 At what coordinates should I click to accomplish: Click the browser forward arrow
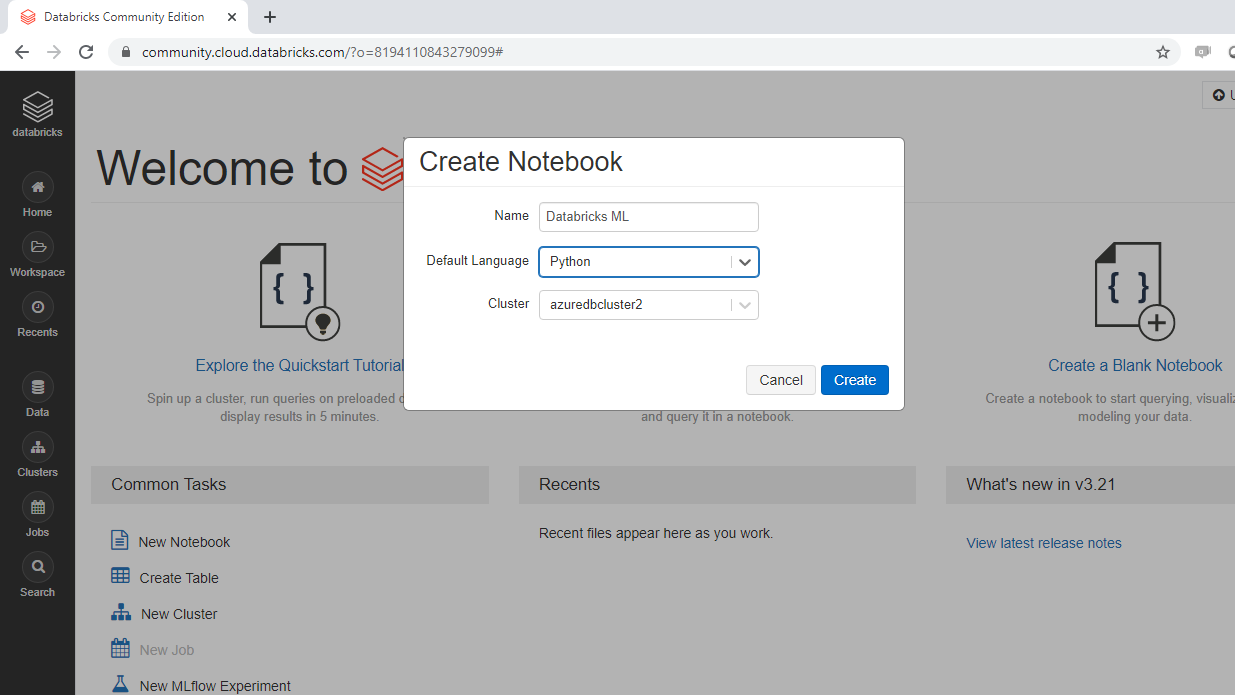53,52
